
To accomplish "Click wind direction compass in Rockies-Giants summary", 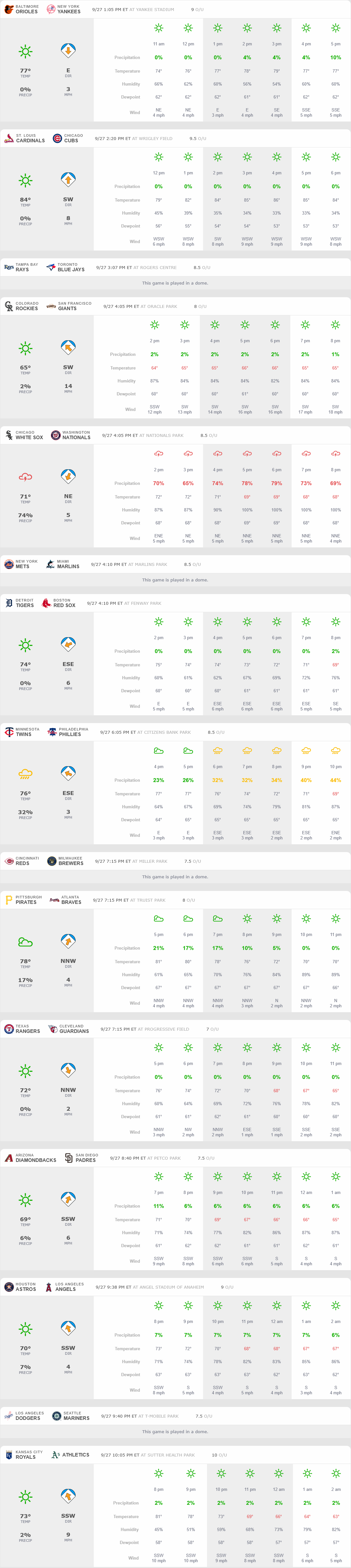I will (68, 347).
